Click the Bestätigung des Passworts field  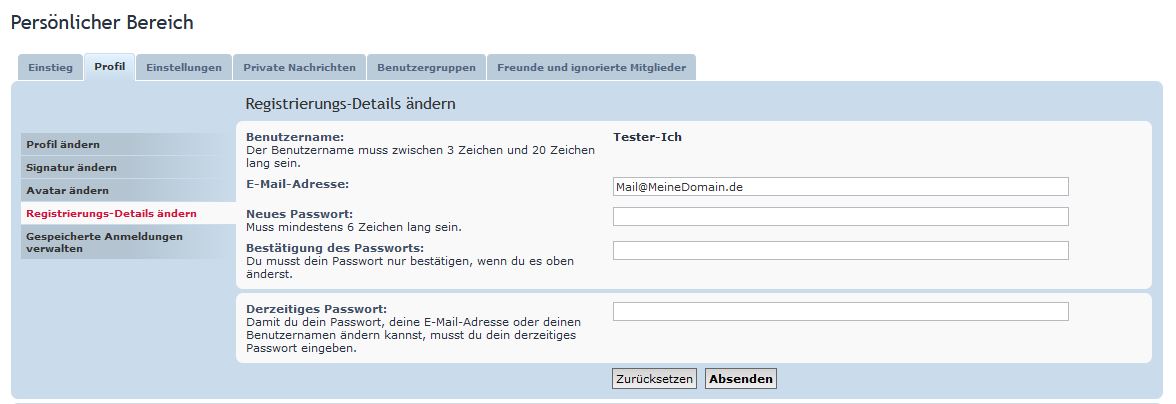840,250
